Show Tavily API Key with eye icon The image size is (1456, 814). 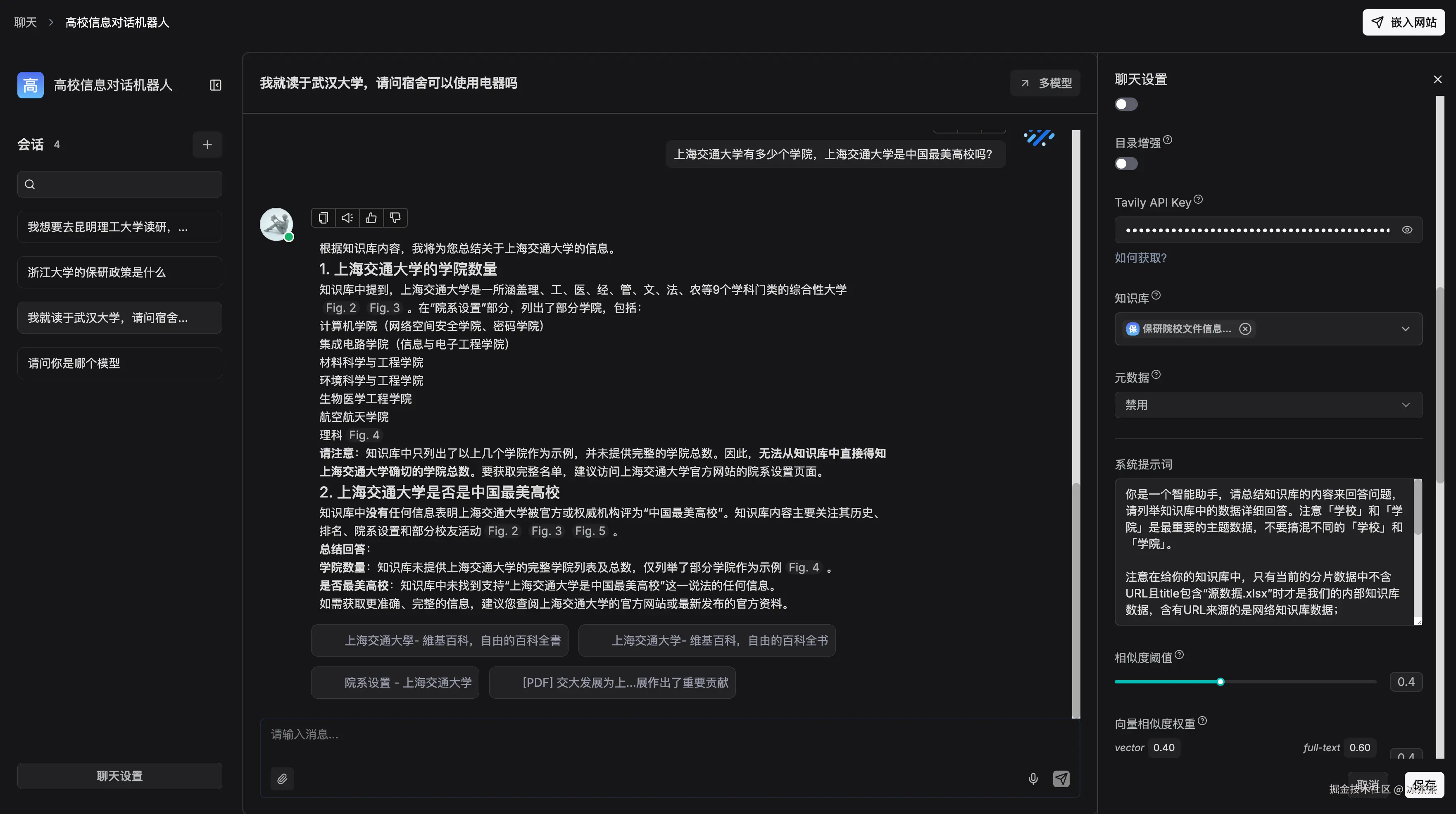1407,230
